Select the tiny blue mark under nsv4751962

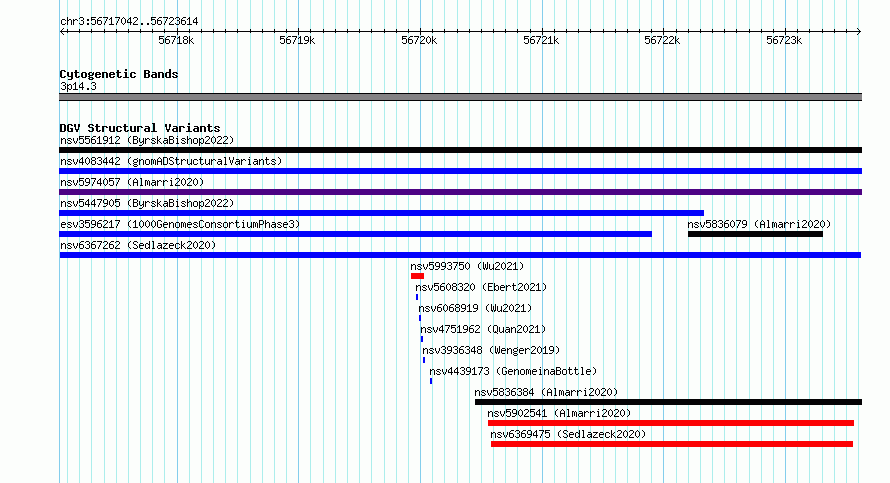[x=422, y=339]
